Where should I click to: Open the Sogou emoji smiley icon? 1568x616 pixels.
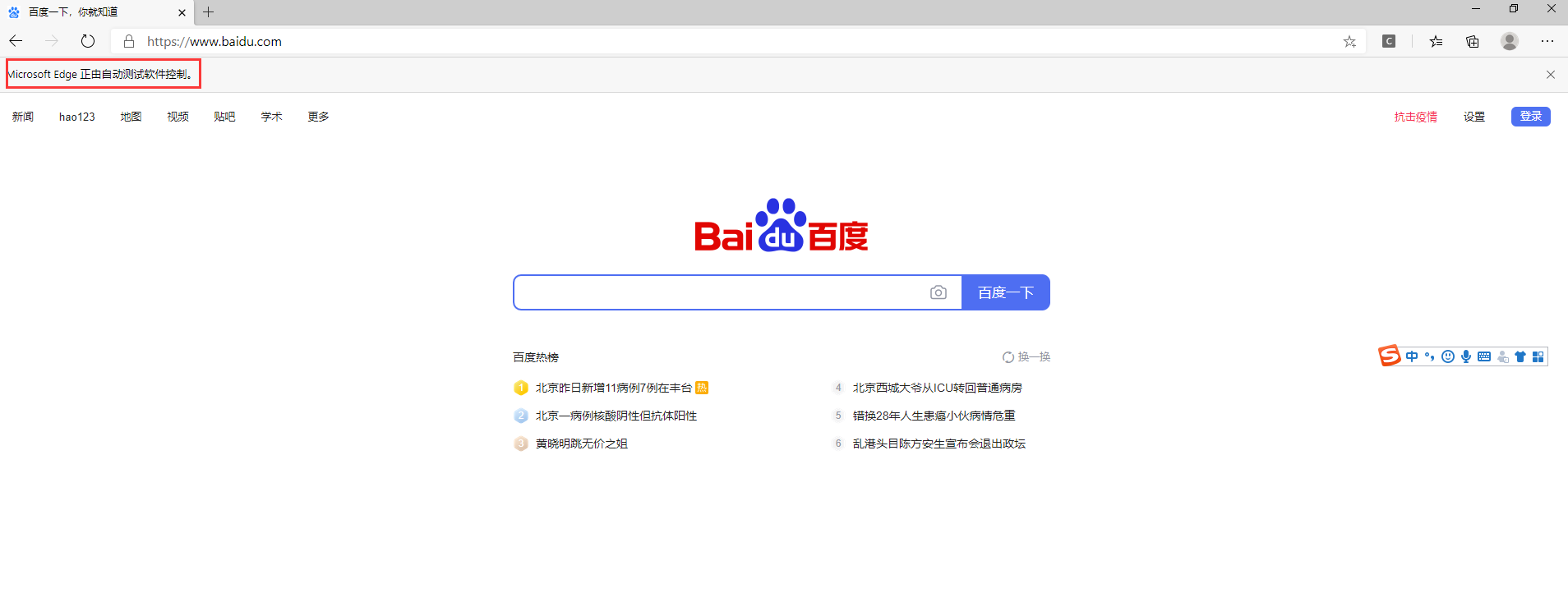[x=1448, y=356]
